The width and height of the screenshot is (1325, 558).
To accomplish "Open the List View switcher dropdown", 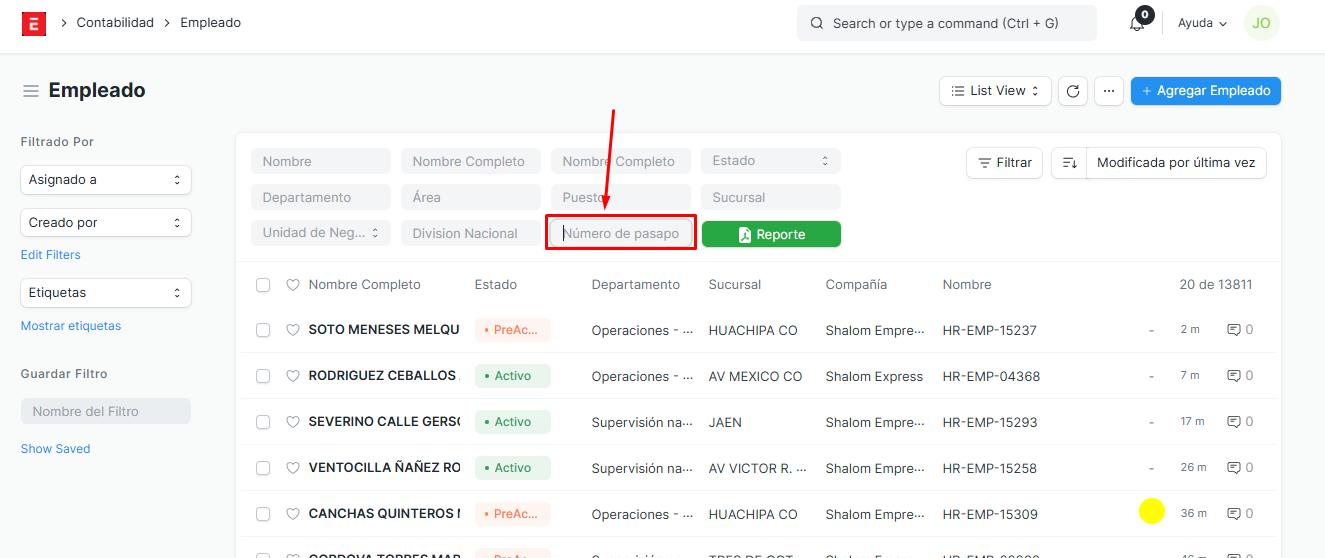I will pos(994,91).
